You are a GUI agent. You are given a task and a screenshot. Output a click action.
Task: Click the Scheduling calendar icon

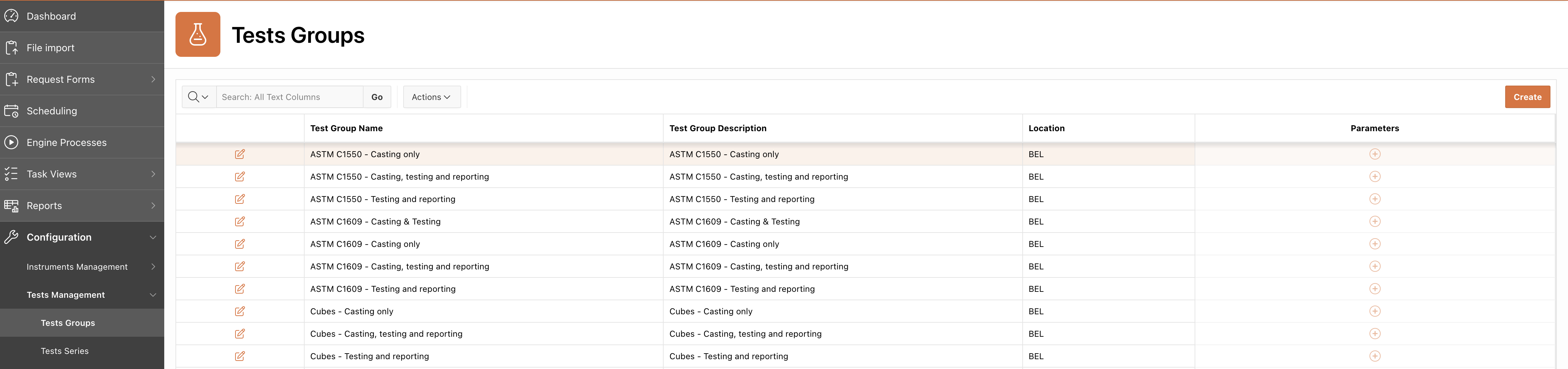[x=12, y=111]
